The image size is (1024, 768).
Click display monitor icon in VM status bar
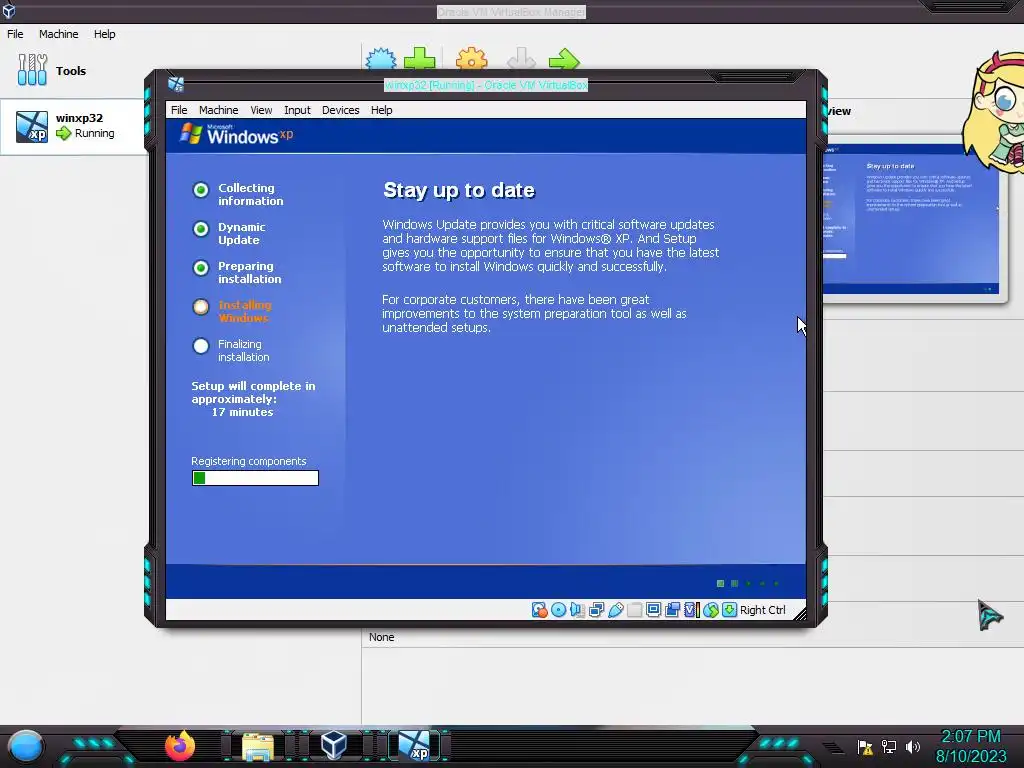tap(653, 610)
